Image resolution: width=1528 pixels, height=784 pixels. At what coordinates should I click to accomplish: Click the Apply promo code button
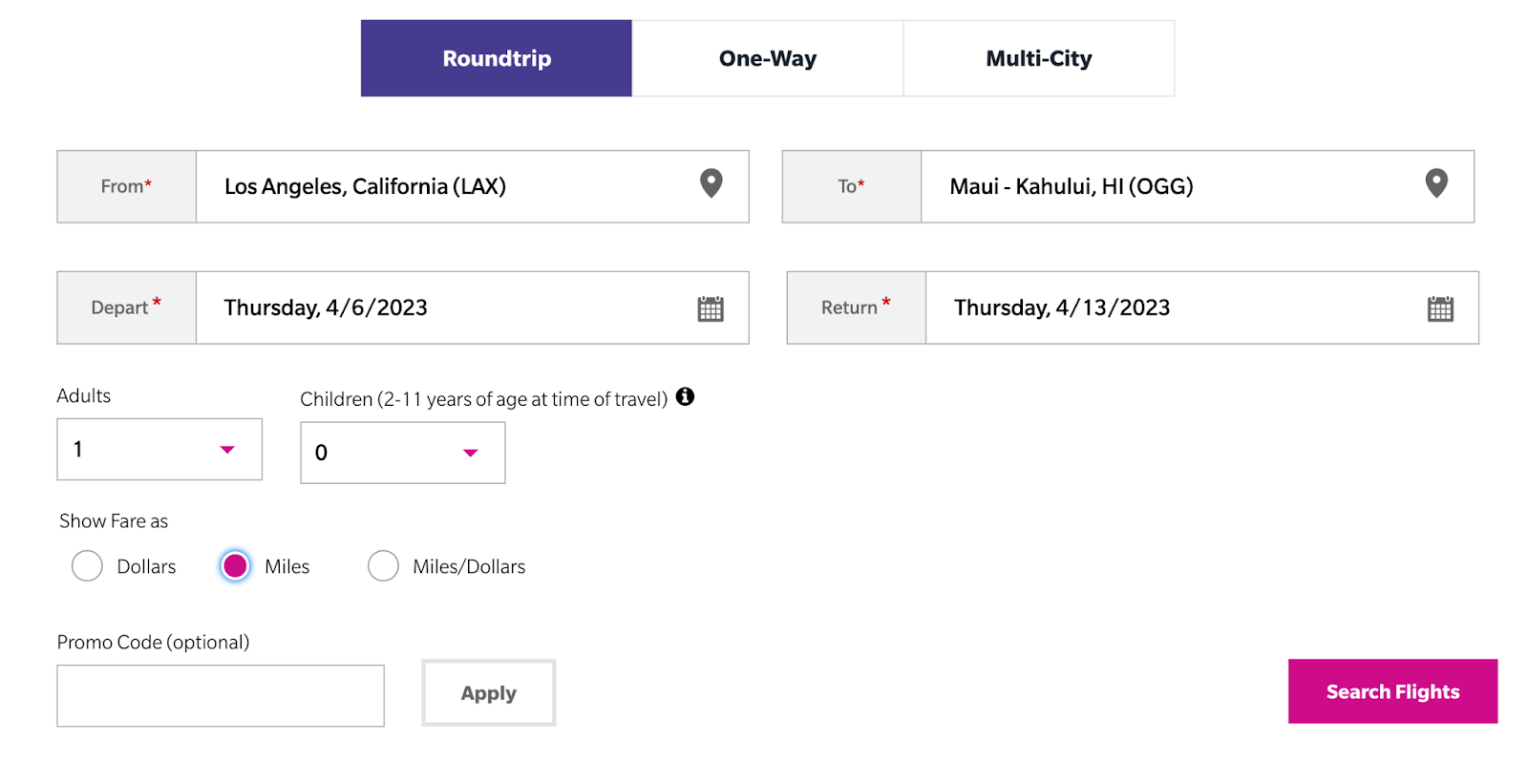click(489, 693)
